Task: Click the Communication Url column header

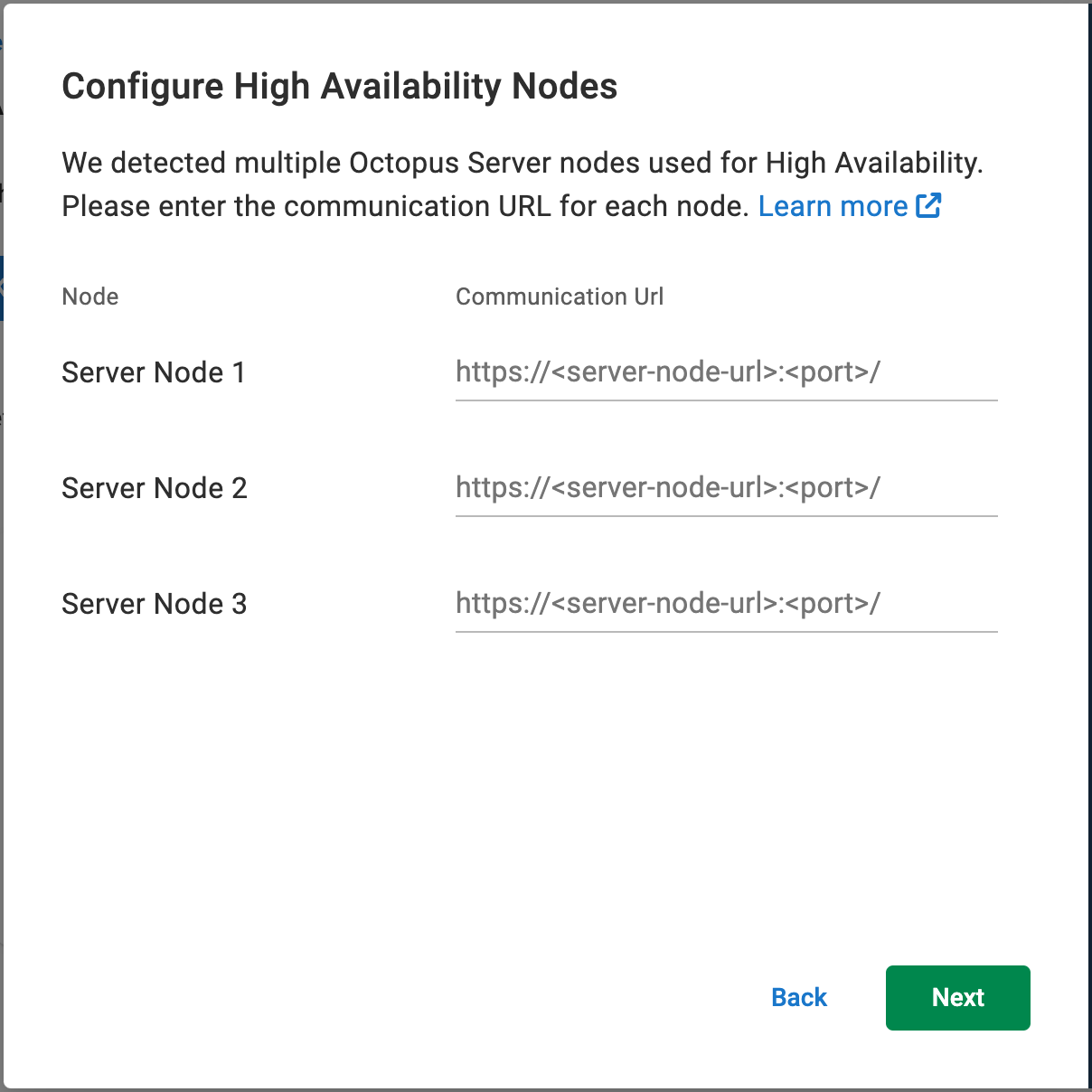Action: tap(560, 297)
